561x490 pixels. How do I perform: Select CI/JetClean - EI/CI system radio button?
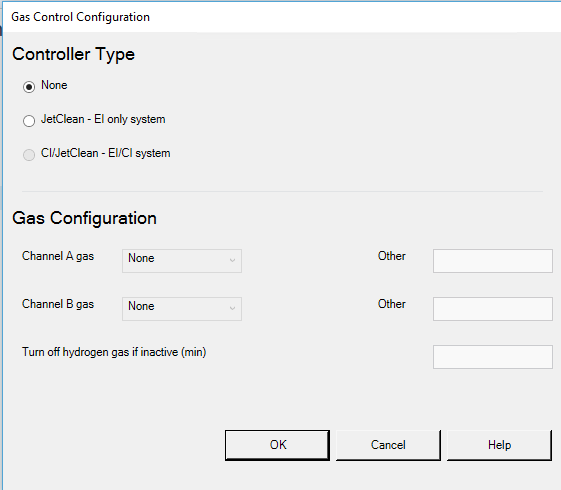[x=29, y=155]
